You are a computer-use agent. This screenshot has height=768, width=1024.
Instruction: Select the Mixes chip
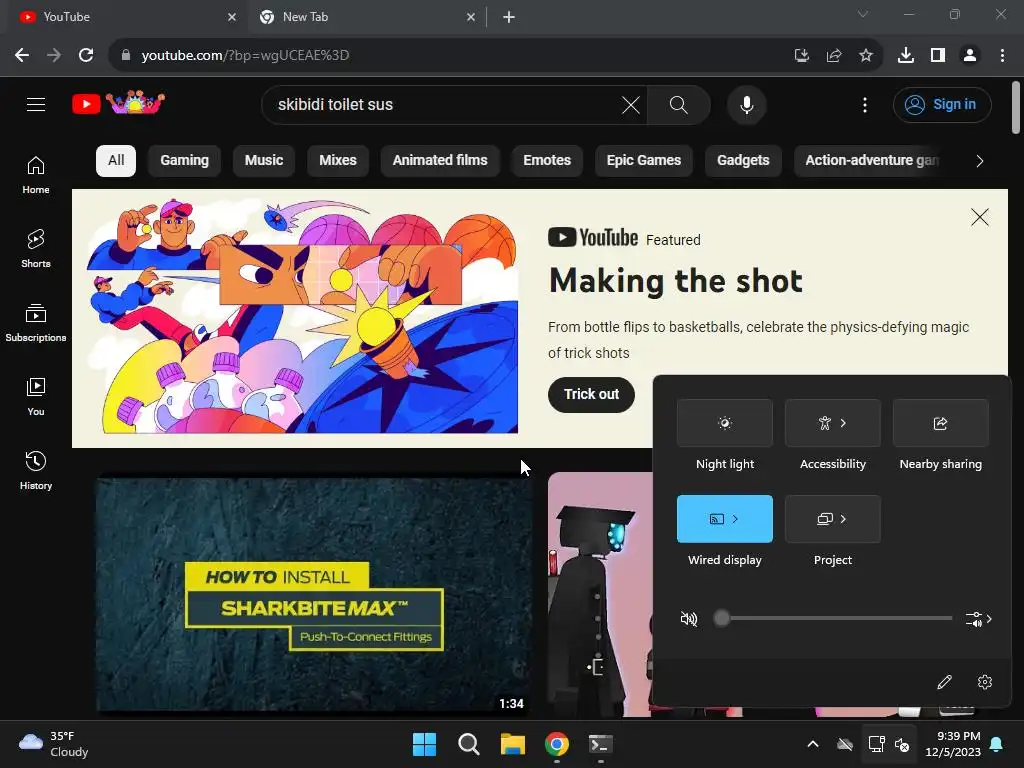(x=338, y=161)
